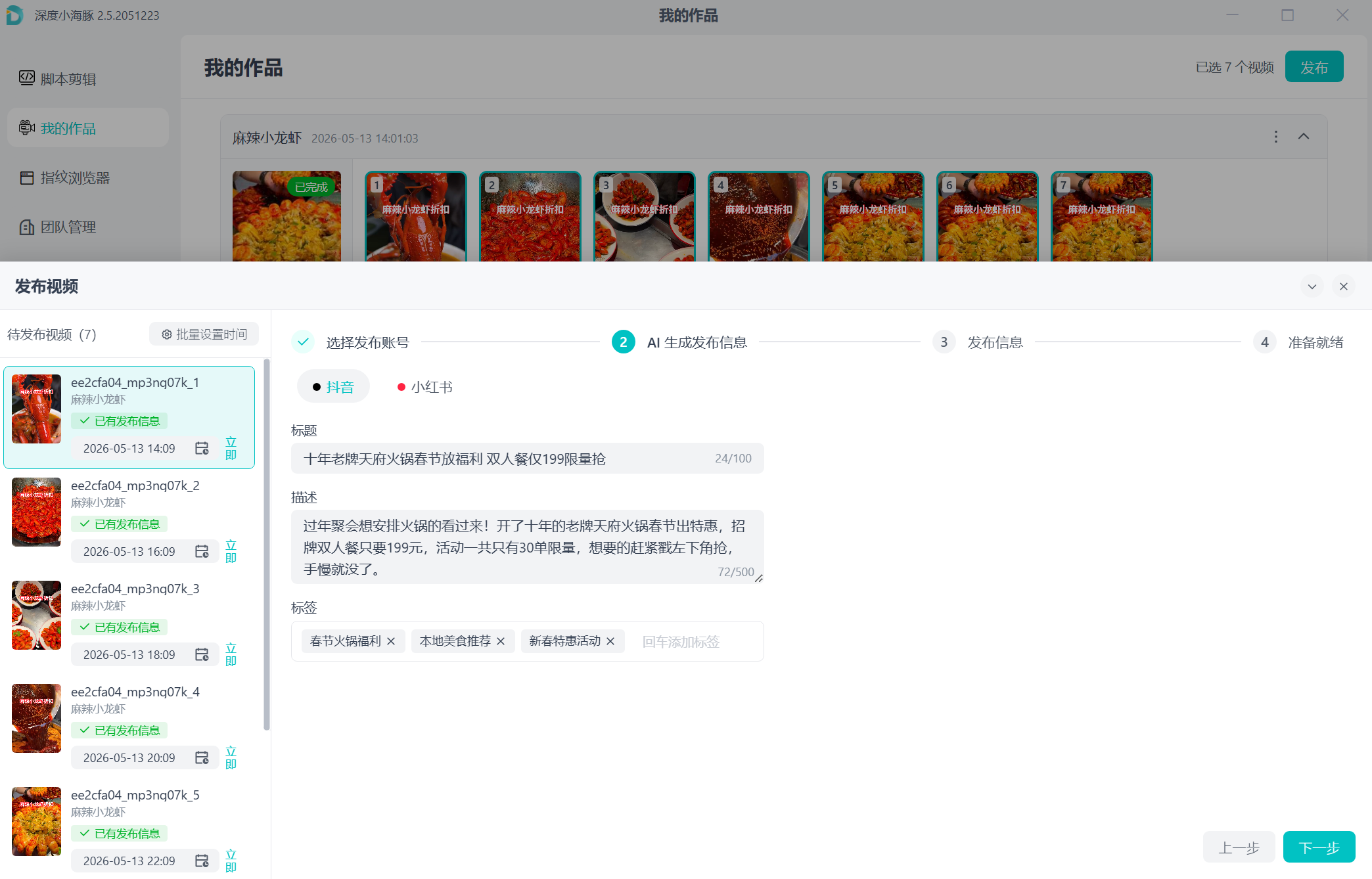Click the thumbnail of video mp3nq07k_4
This screenshot has width=1372, height=879.
[x=36, y=718]
